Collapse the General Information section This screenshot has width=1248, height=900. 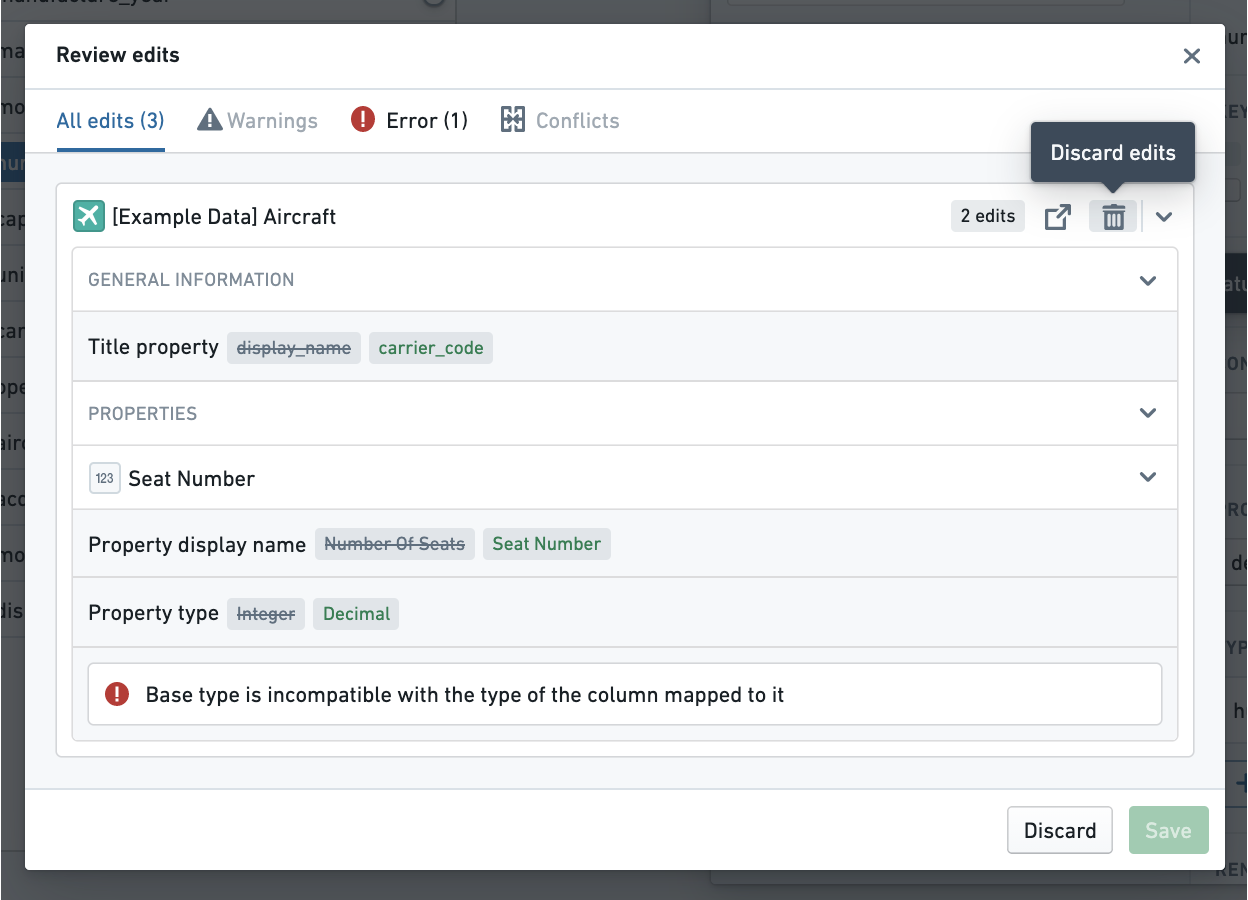coord(1148,280)
